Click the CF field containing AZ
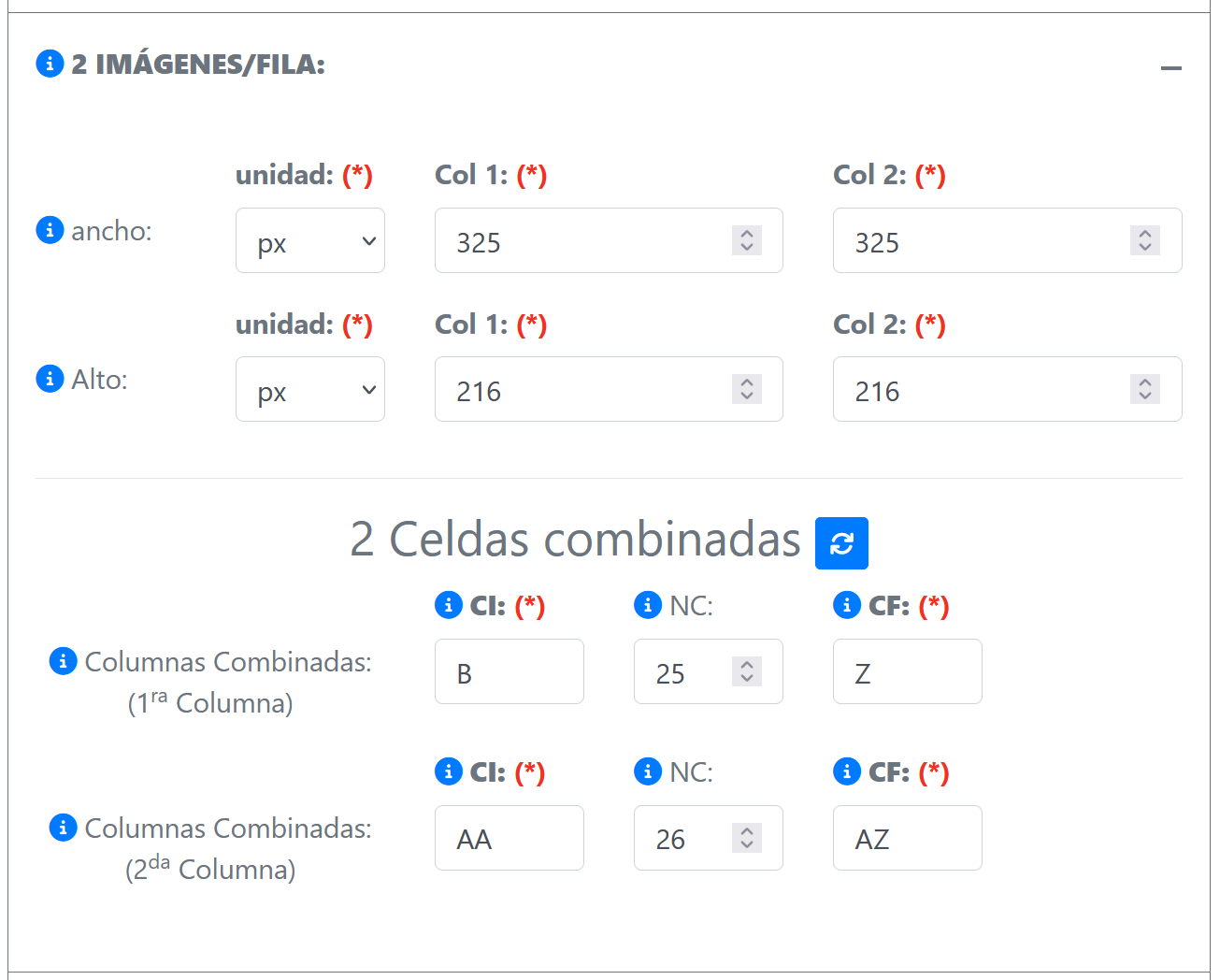The height and width of the screenshot is (980, 1220). tap(907, 839)
